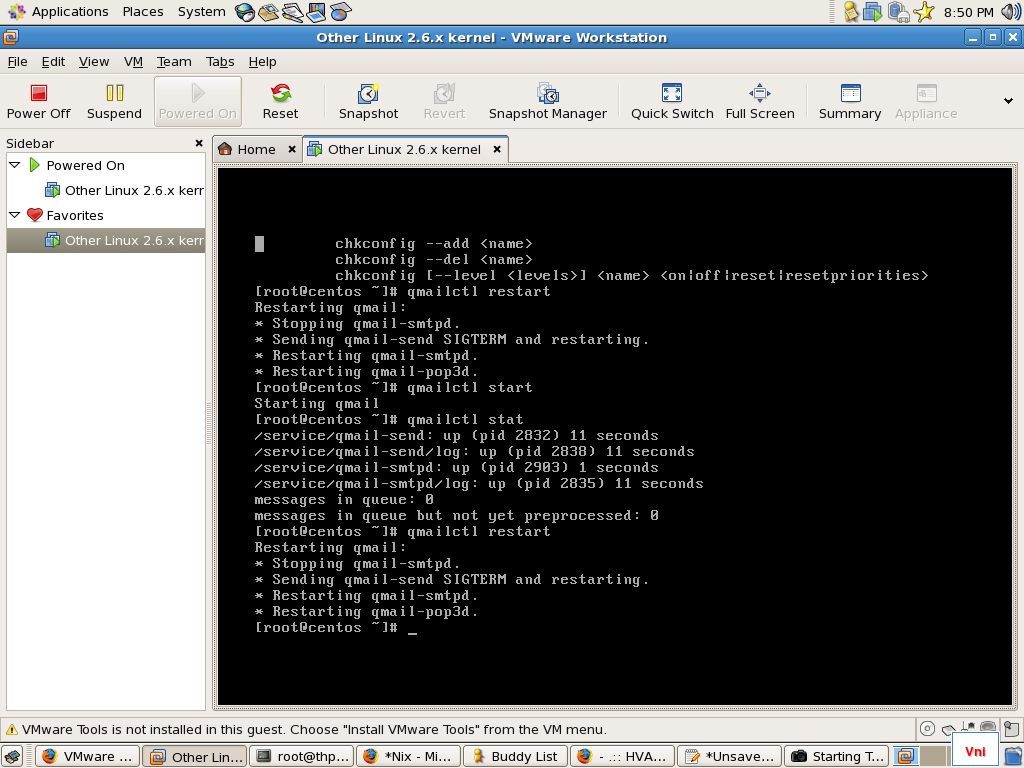The width and height of the screenshot is (1024, 768).
Task: Close the Sidebar panel
Action: click(197, 144)
